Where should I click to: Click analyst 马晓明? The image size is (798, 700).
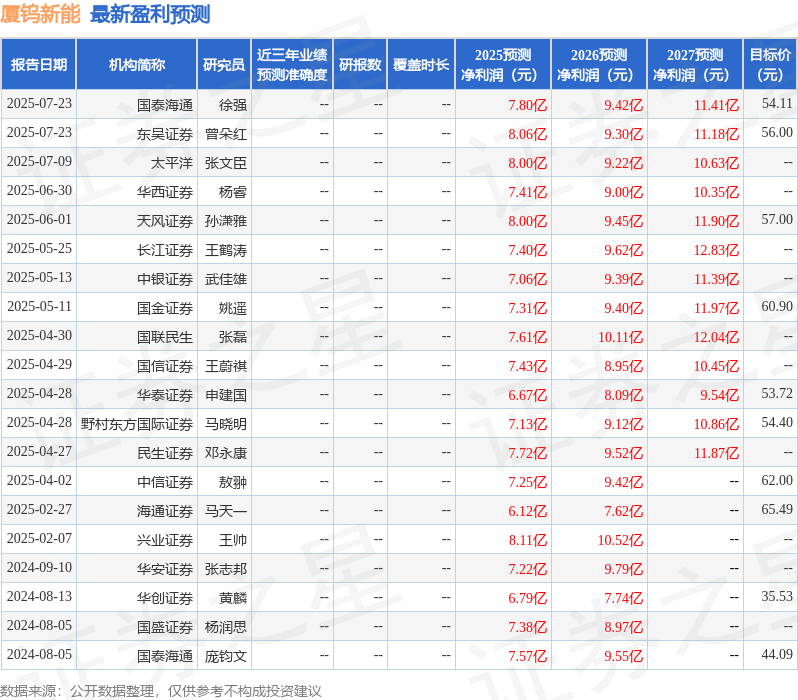[x=226, y=424]
